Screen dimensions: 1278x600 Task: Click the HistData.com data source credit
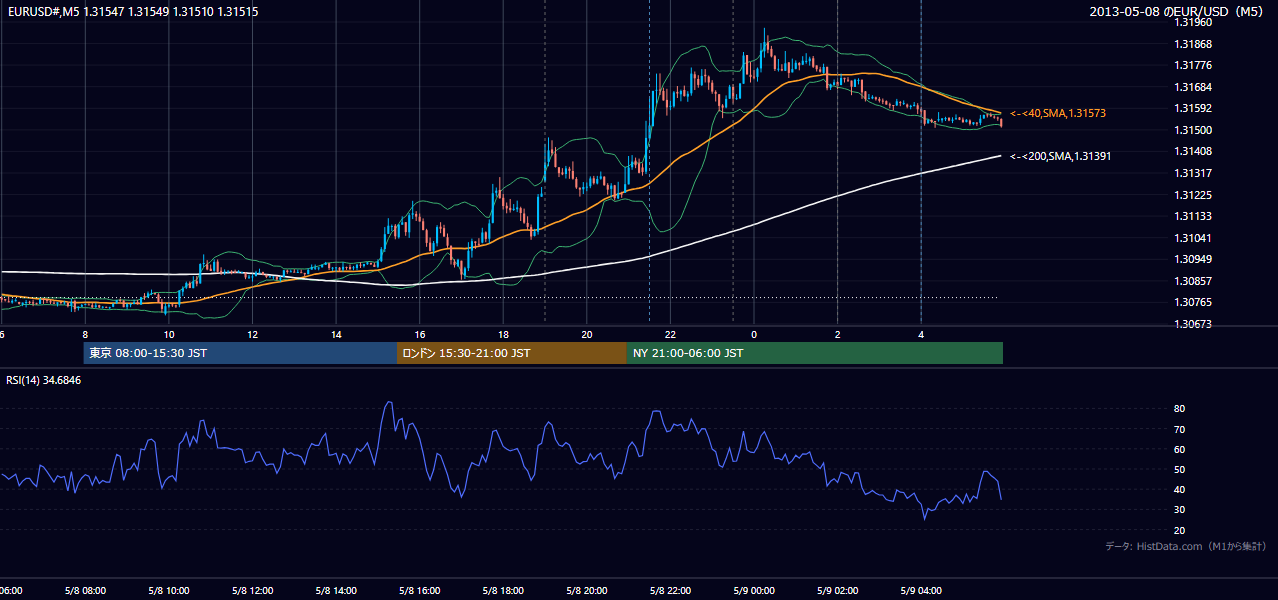(x=1185, y=546)
